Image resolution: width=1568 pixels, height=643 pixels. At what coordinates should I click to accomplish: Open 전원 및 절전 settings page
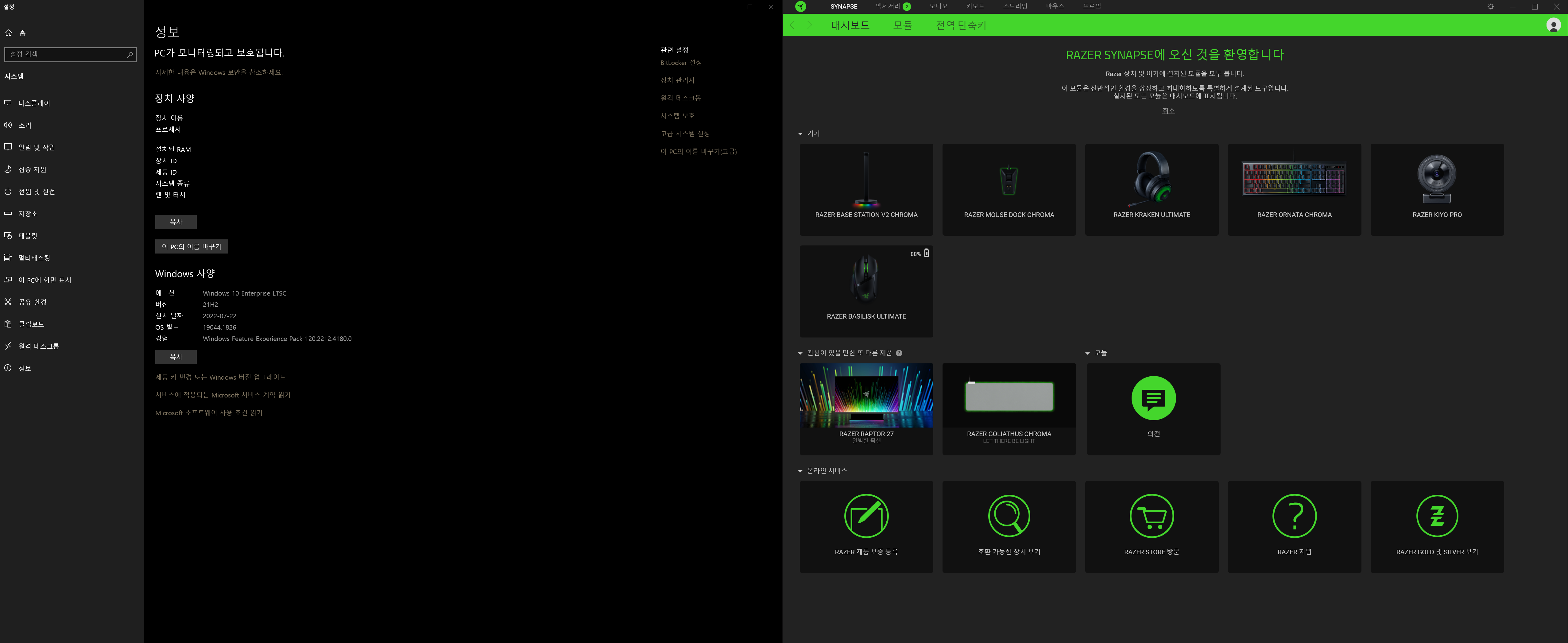[x=72, y=191]
